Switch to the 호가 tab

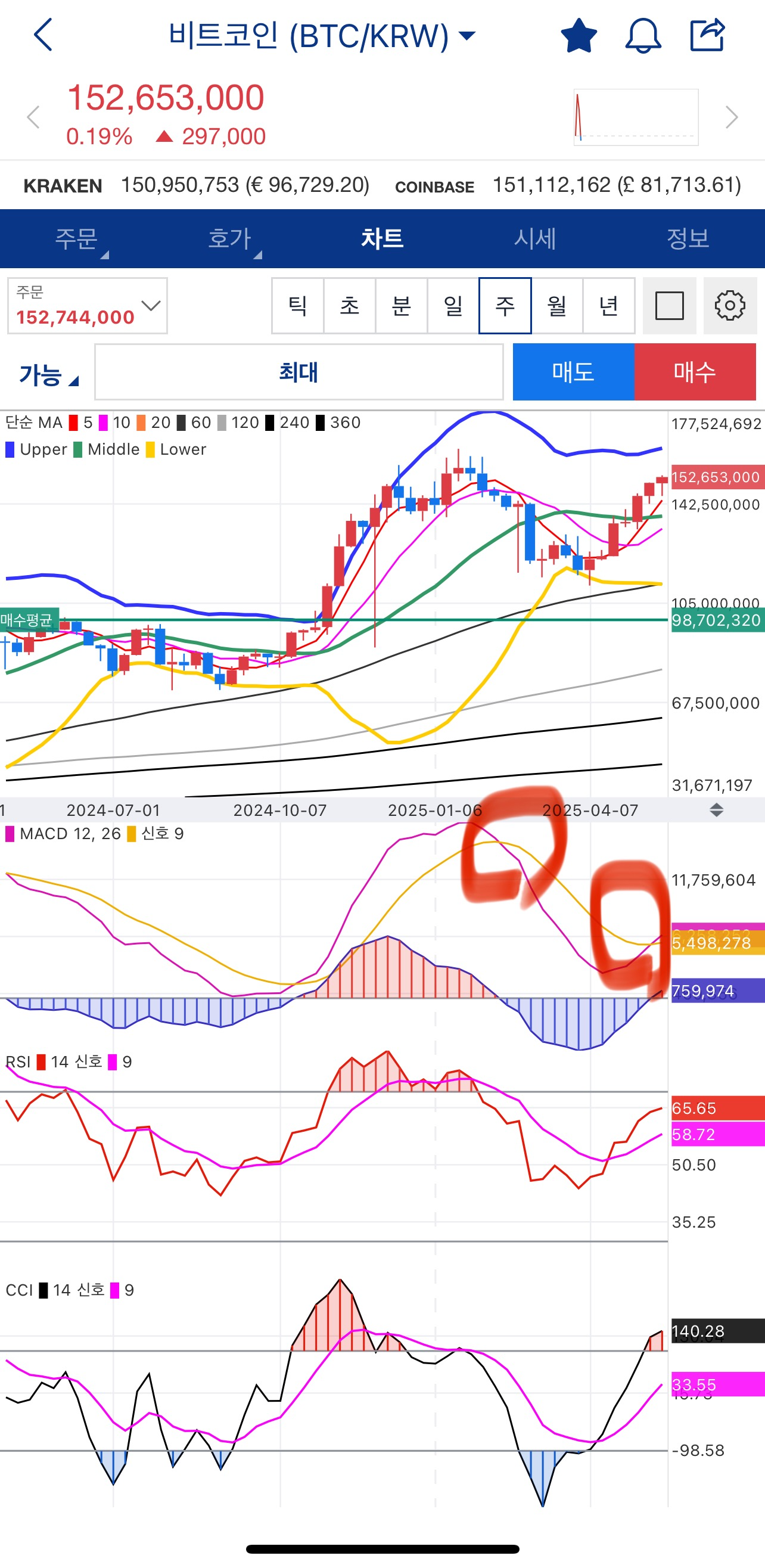click(229, 238)
